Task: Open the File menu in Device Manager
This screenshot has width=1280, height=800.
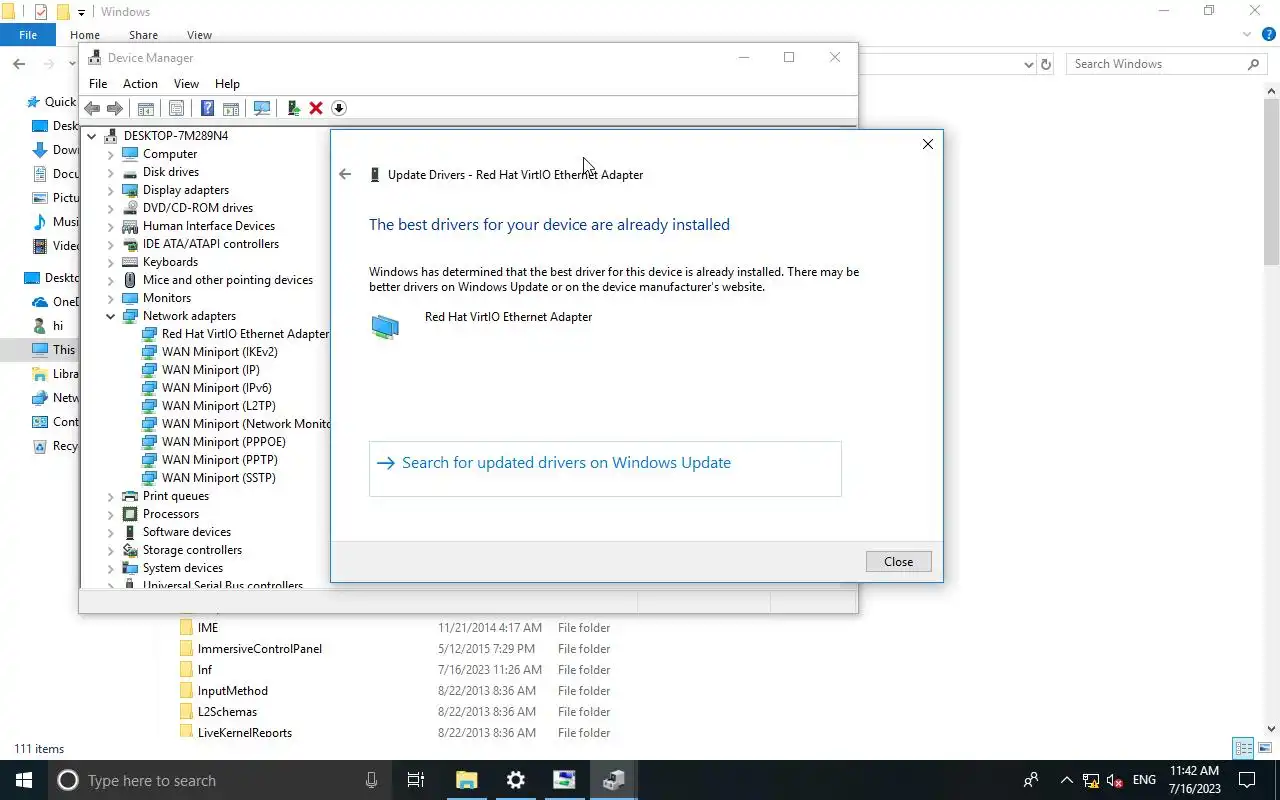Action: click(x=98, y=84)
